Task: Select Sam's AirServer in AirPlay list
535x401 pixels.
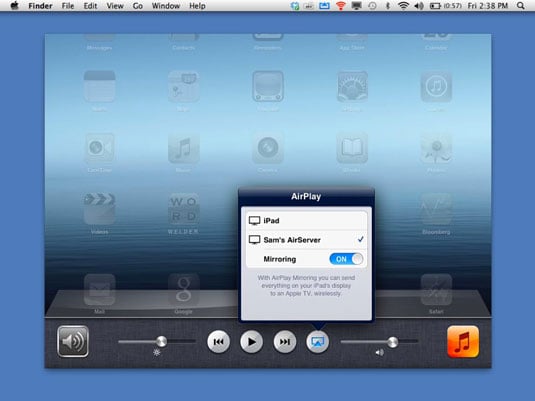Action: [306, 240]
